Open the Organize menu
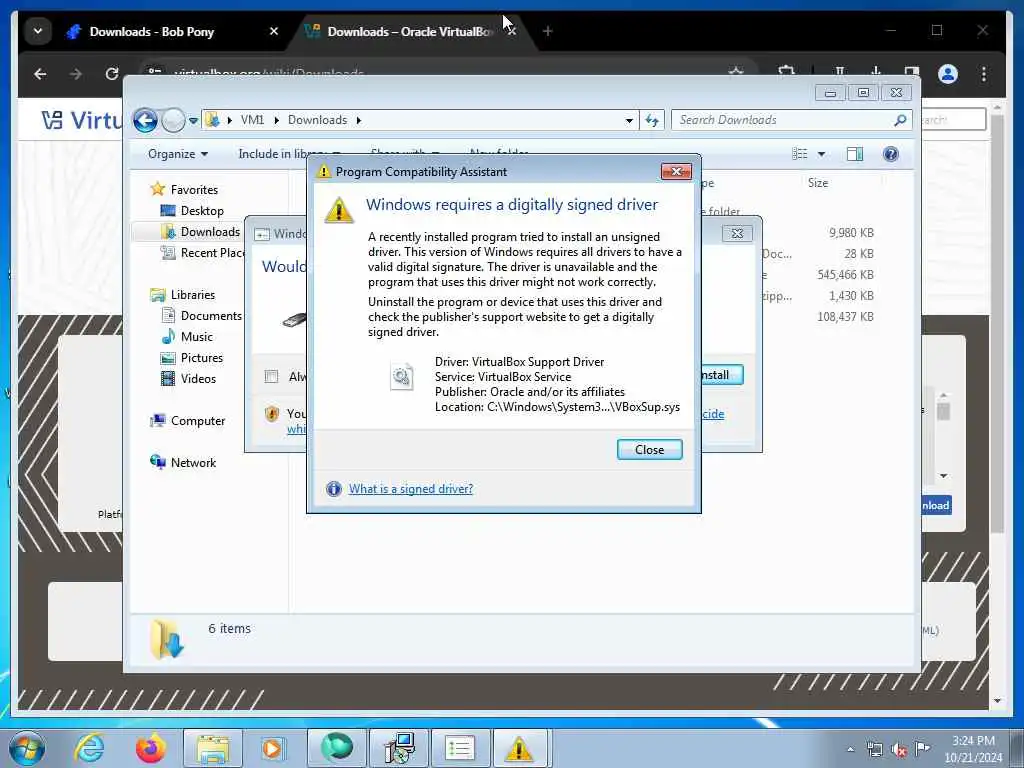The image size is (1024, 768). click(x=178, y=154)
